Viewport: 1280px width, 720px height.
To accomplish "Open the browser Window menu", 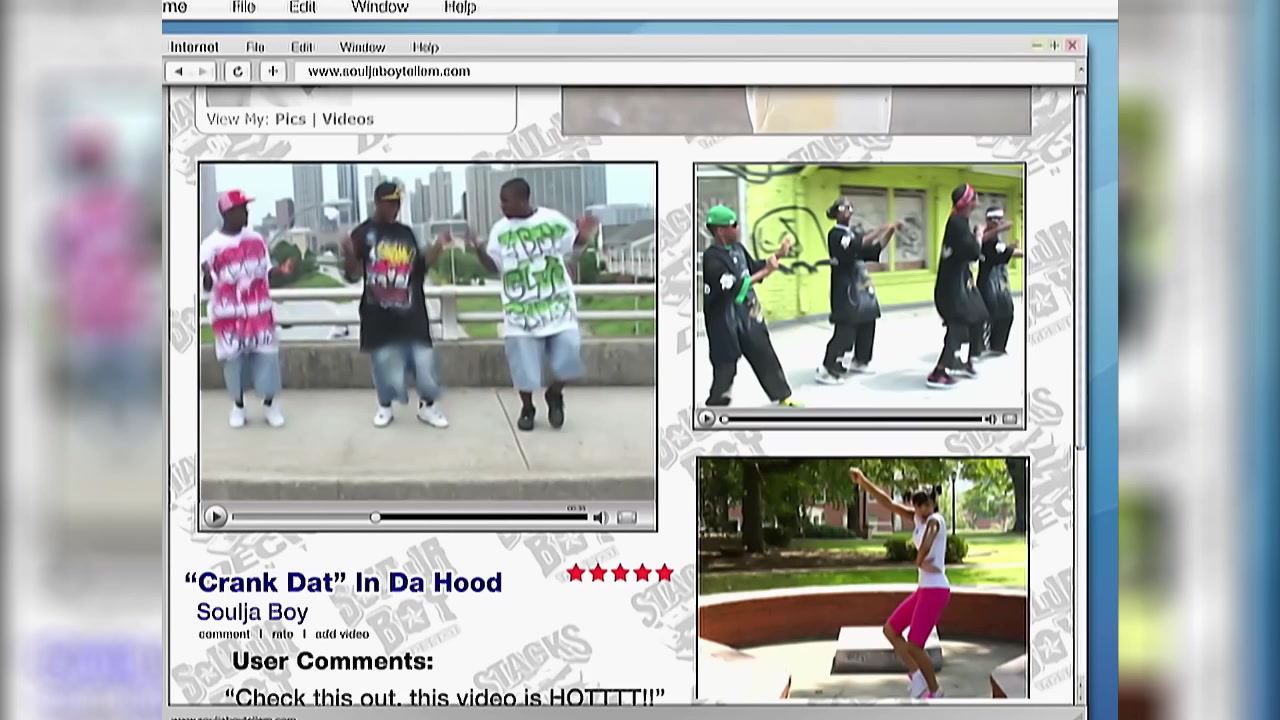I will point(362,47).
